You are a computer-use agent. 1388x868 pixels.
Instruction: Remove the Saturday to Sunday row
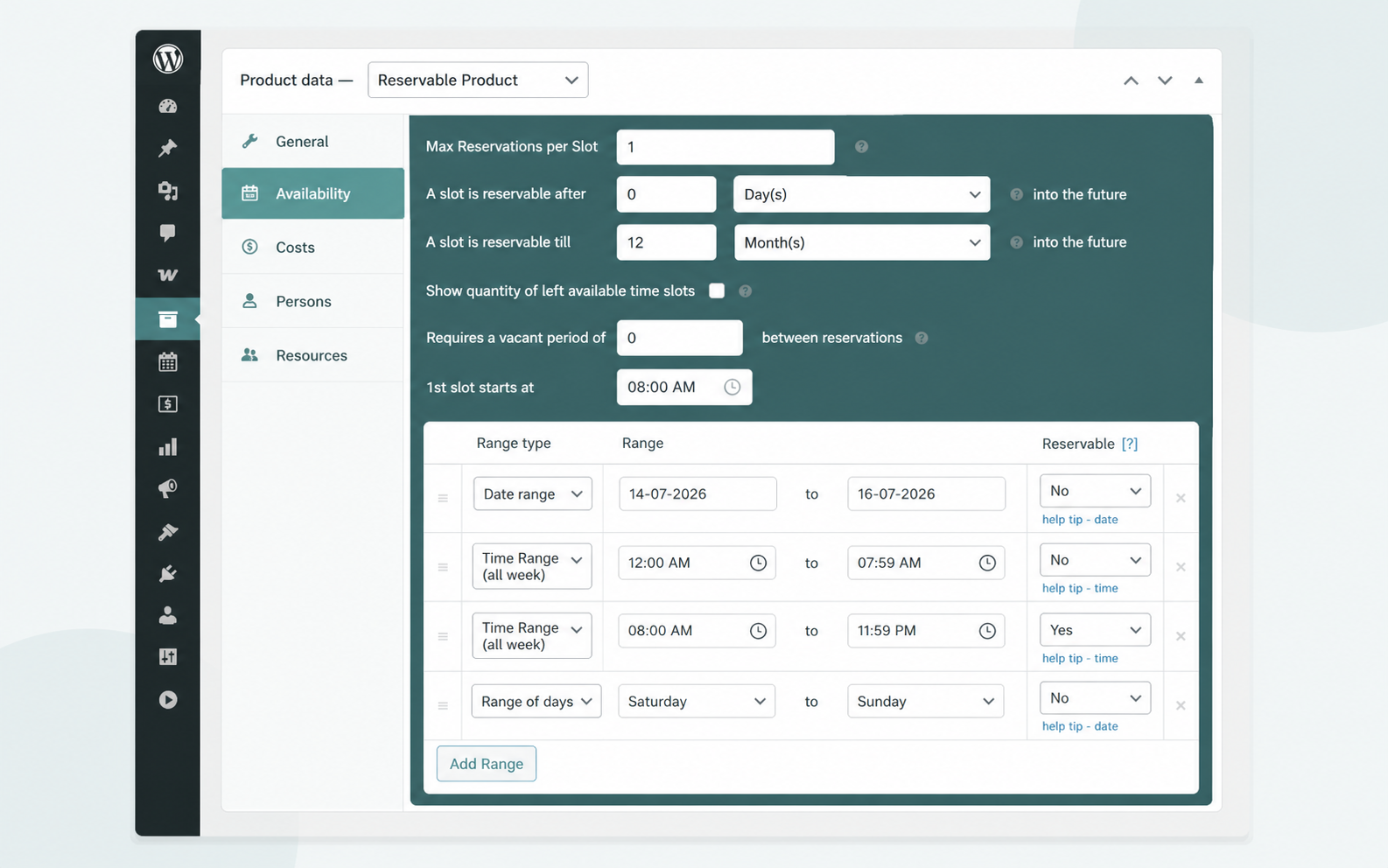[1181, 705]
